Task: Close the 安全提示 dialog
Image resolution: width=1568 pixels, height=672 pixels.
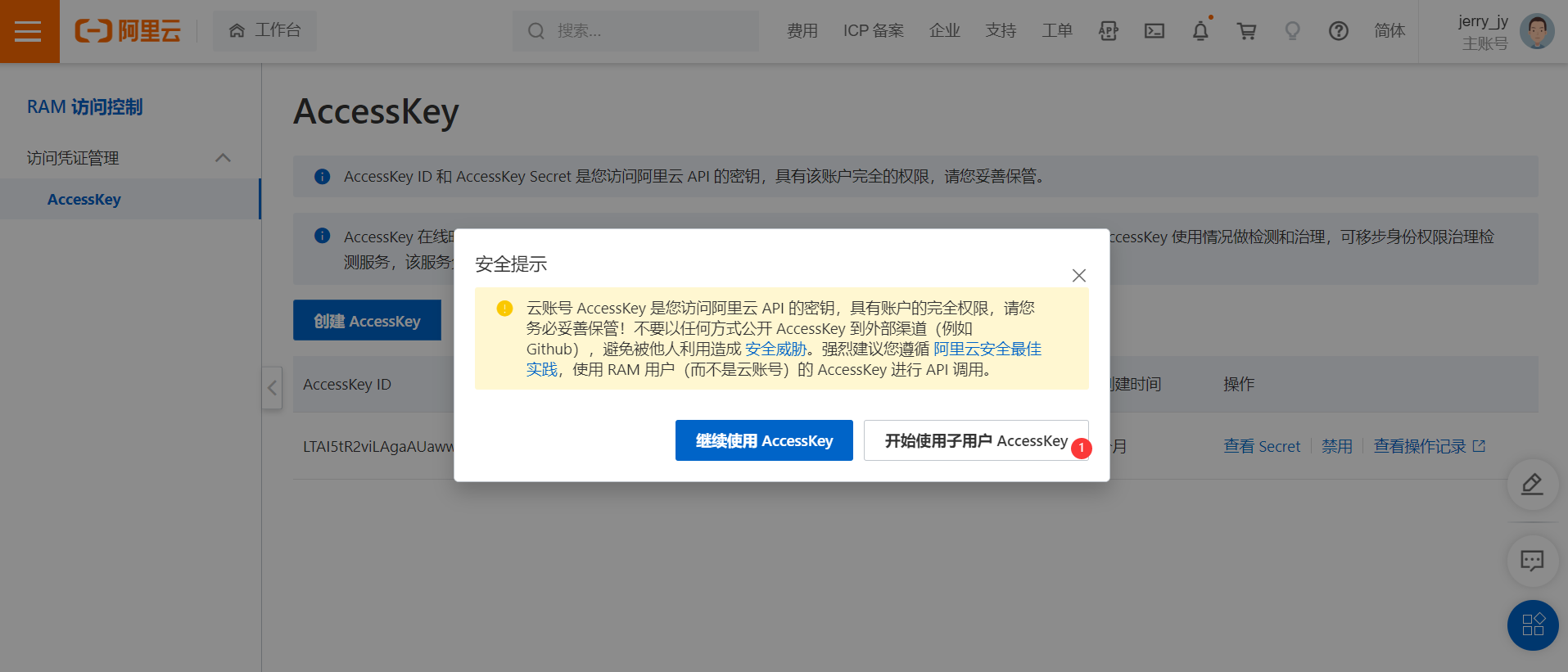Action: [1079, 276]
